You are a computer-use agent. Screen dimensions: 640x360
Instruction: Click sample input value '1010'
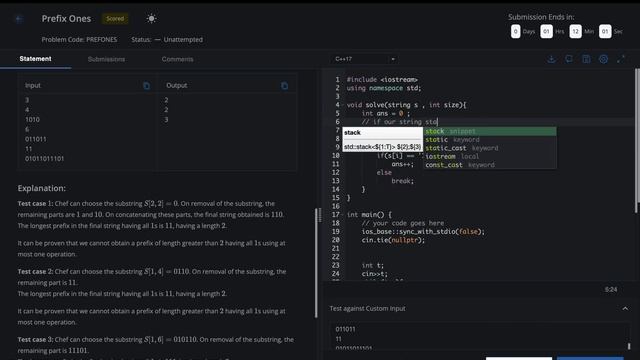click(x=32, y=120)
